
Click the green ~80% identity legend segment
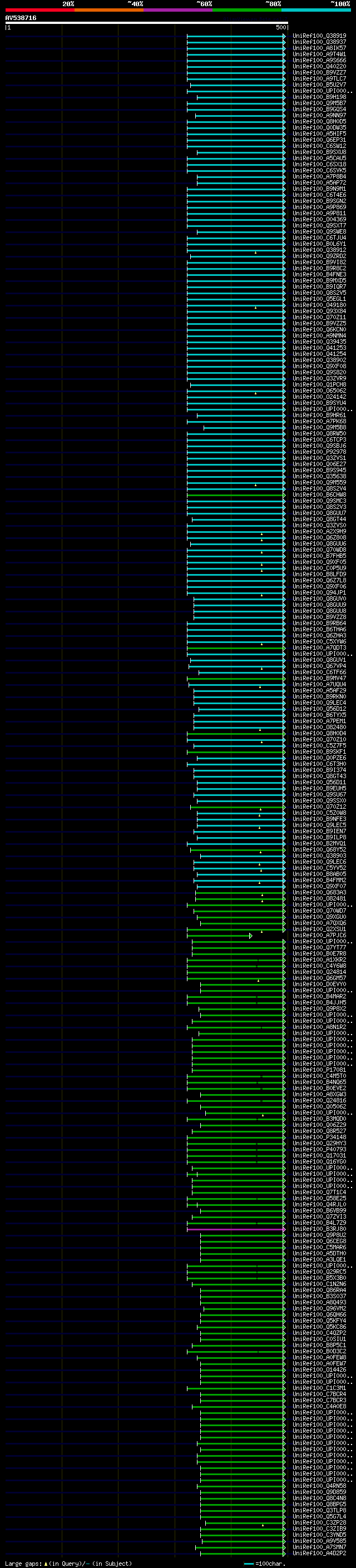point(247,10)
